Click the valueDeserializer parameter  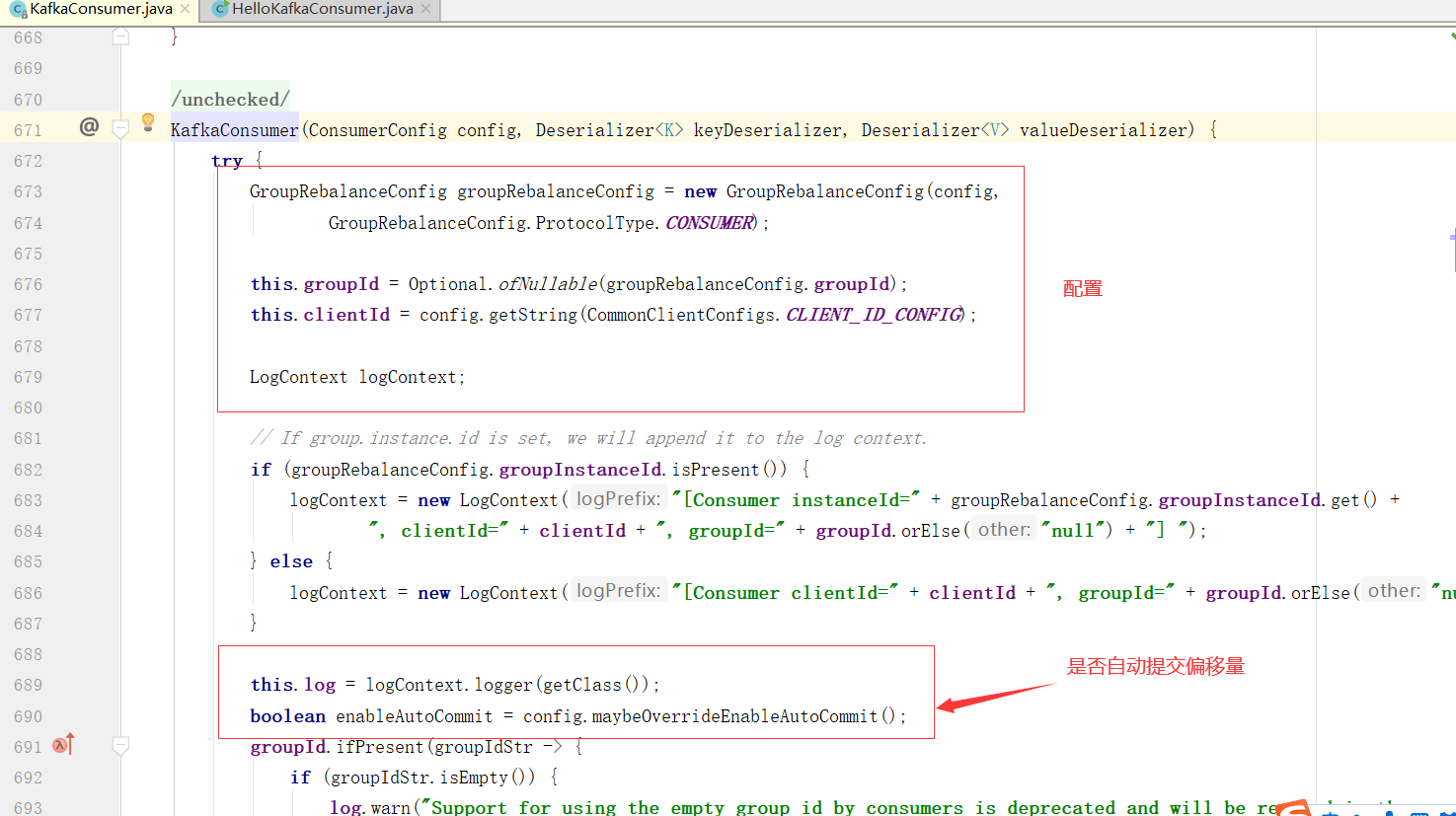point(1102,129)
